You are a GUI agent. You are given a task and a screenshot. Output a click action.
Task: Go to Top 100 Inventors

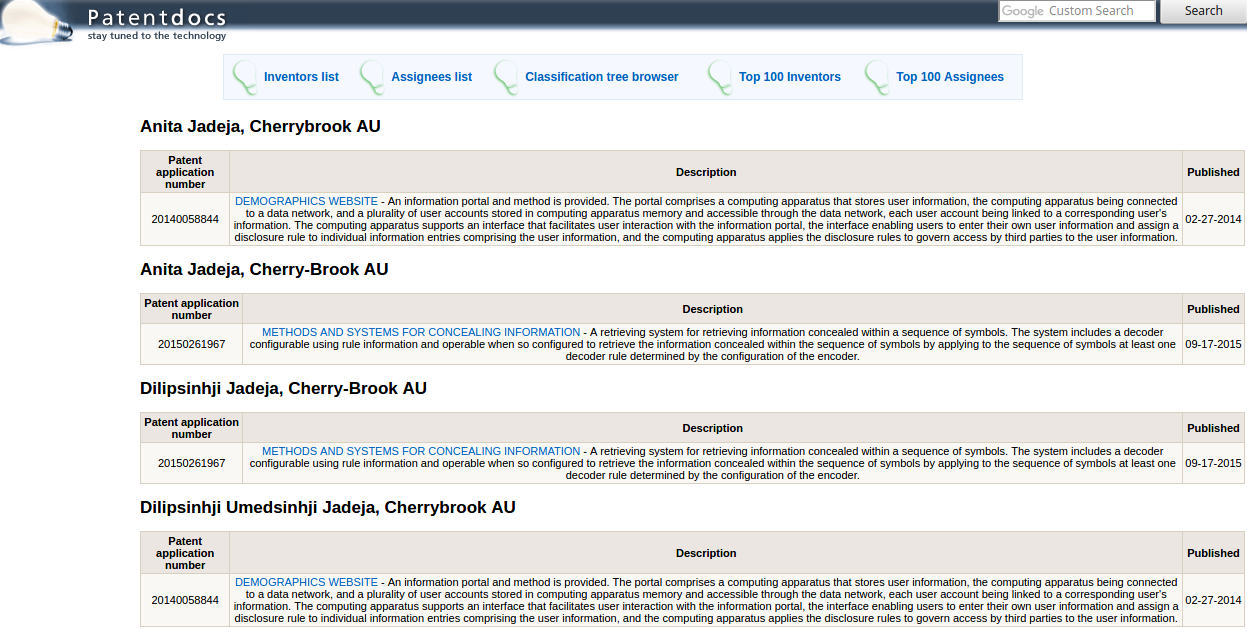coord(789,77)
